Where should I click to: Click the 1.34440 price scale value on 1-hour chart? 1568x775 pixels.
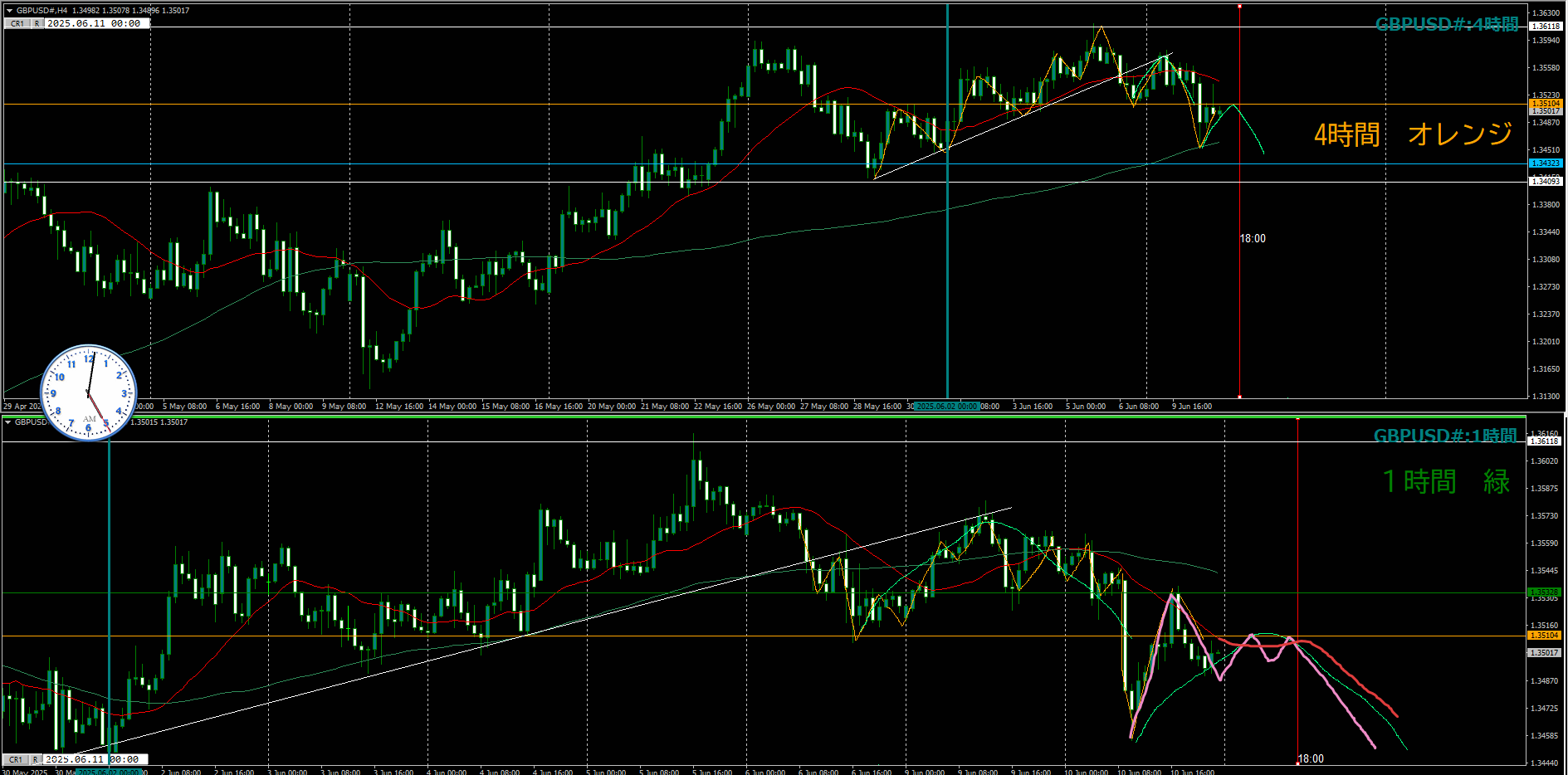(x=1544, y=763)
